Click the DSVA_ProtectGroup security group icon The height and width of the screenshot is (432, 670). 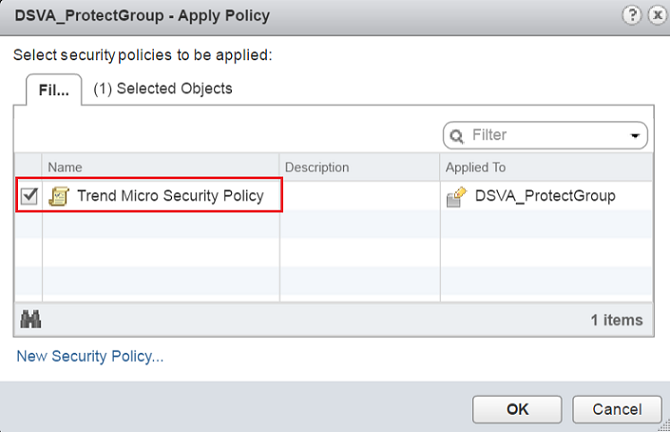(456, 196)
